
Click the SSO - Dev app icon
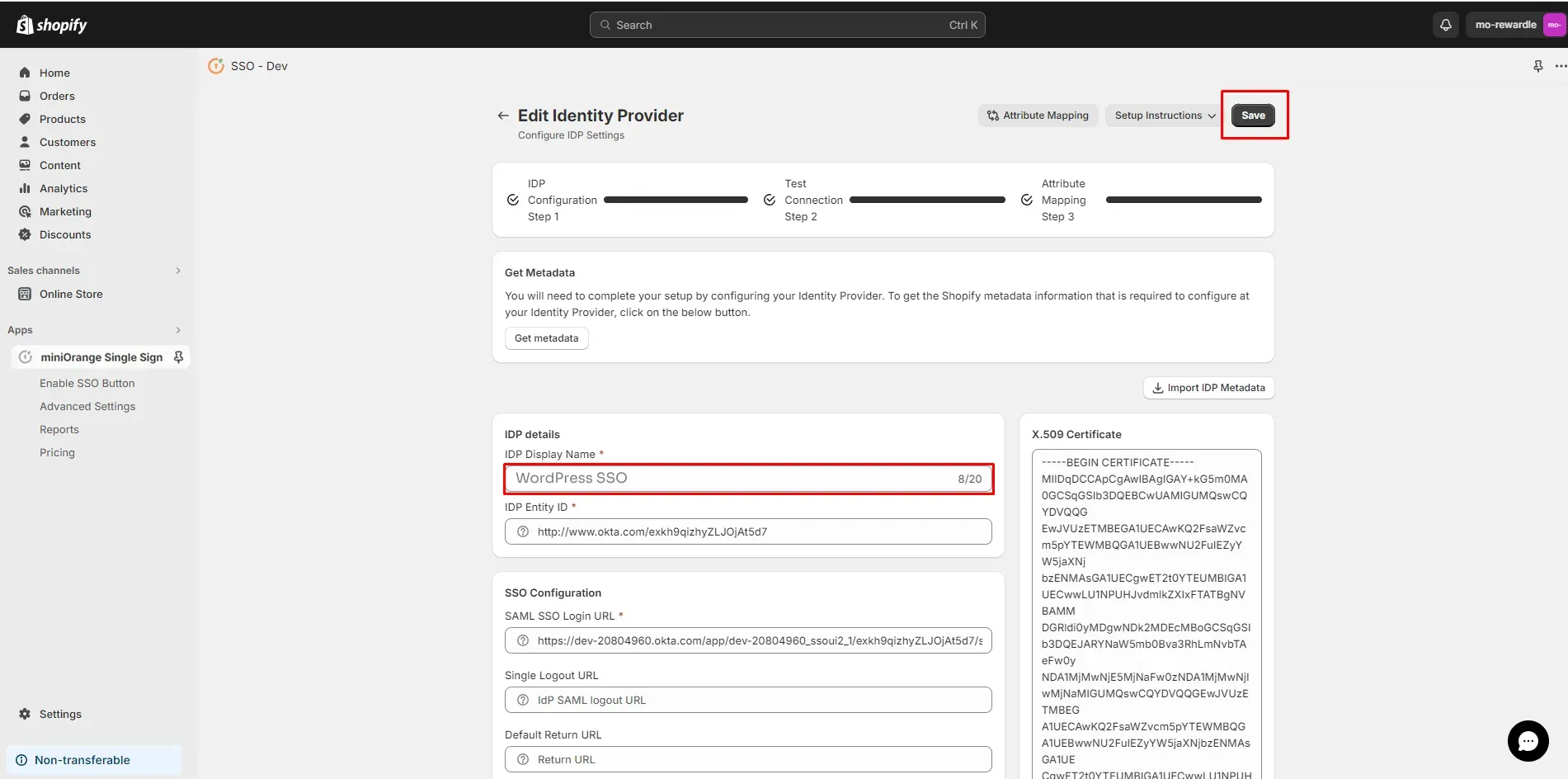pyautogui.click(x=216, y=66)
